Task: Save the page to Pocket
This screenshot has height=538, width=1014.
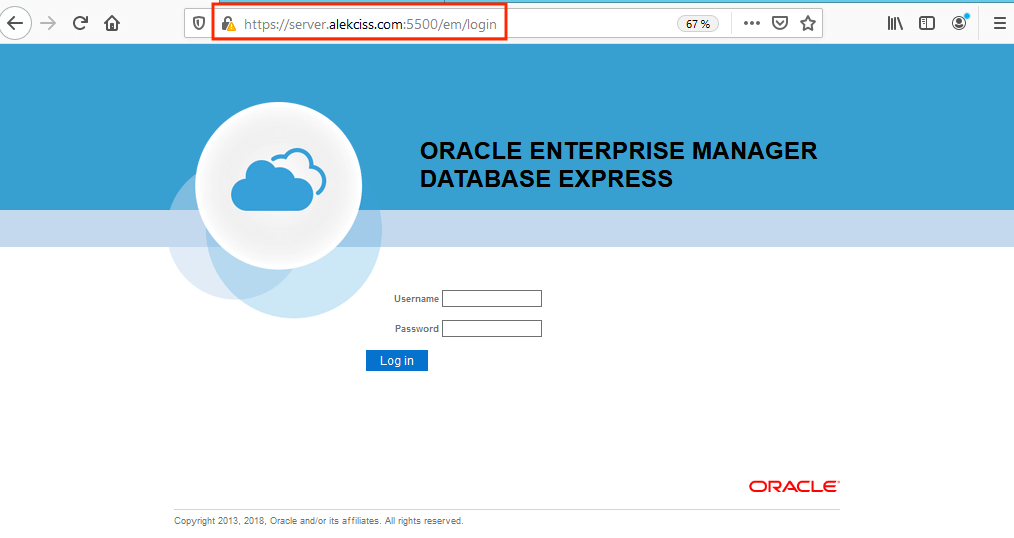Action: point(780,24)
